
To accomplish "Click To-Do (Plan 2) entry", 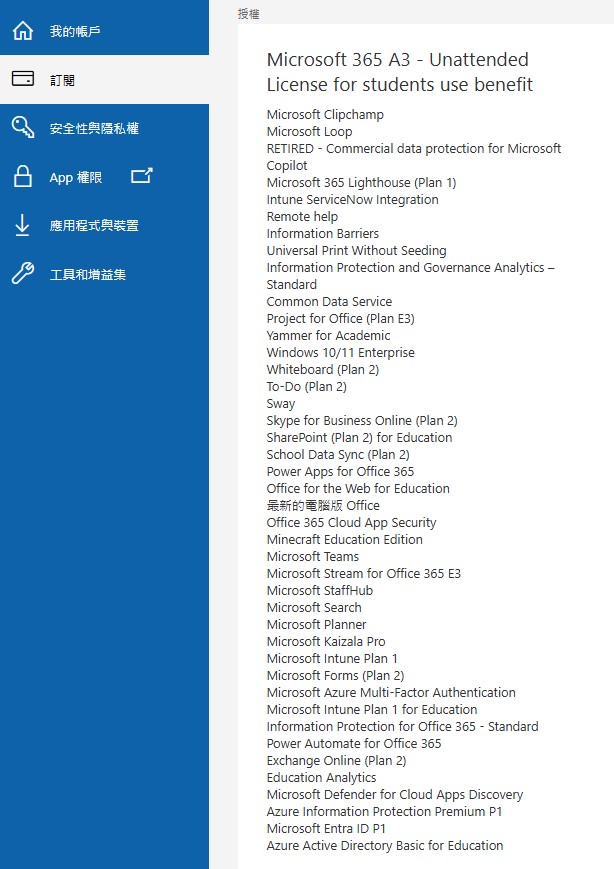I will click(306, 387).
